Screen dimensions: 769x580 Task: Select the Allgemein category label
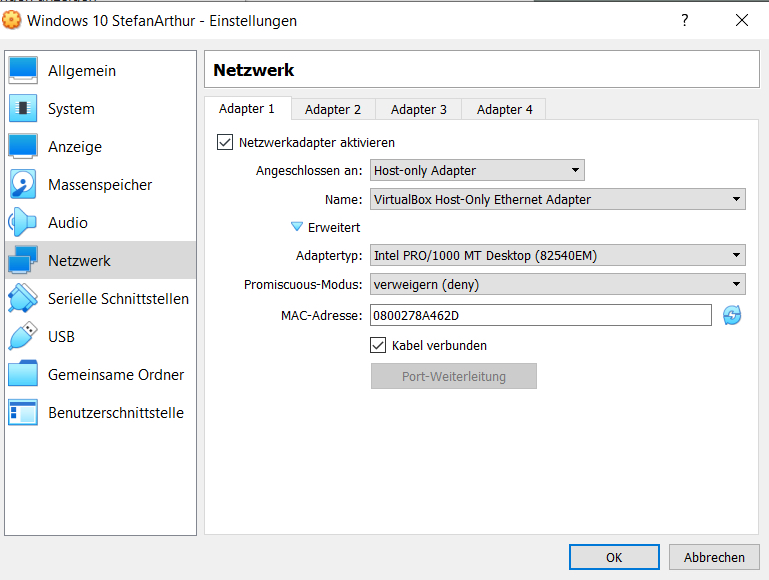tap(82, 71)
